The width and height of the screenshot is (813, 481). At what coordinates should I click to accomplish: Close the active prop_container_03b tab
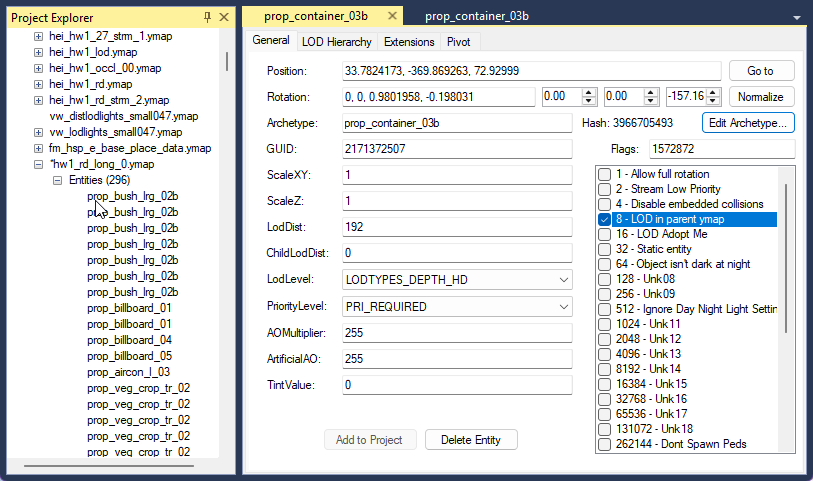pos(392,16)
